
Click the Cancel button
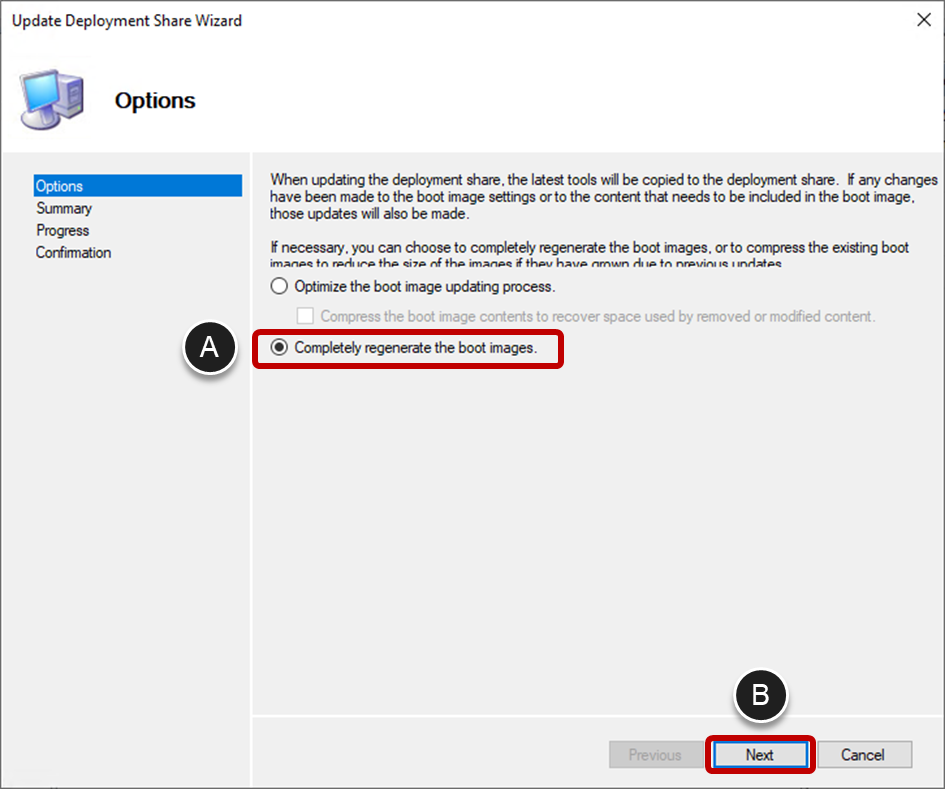tap(864, 754)
